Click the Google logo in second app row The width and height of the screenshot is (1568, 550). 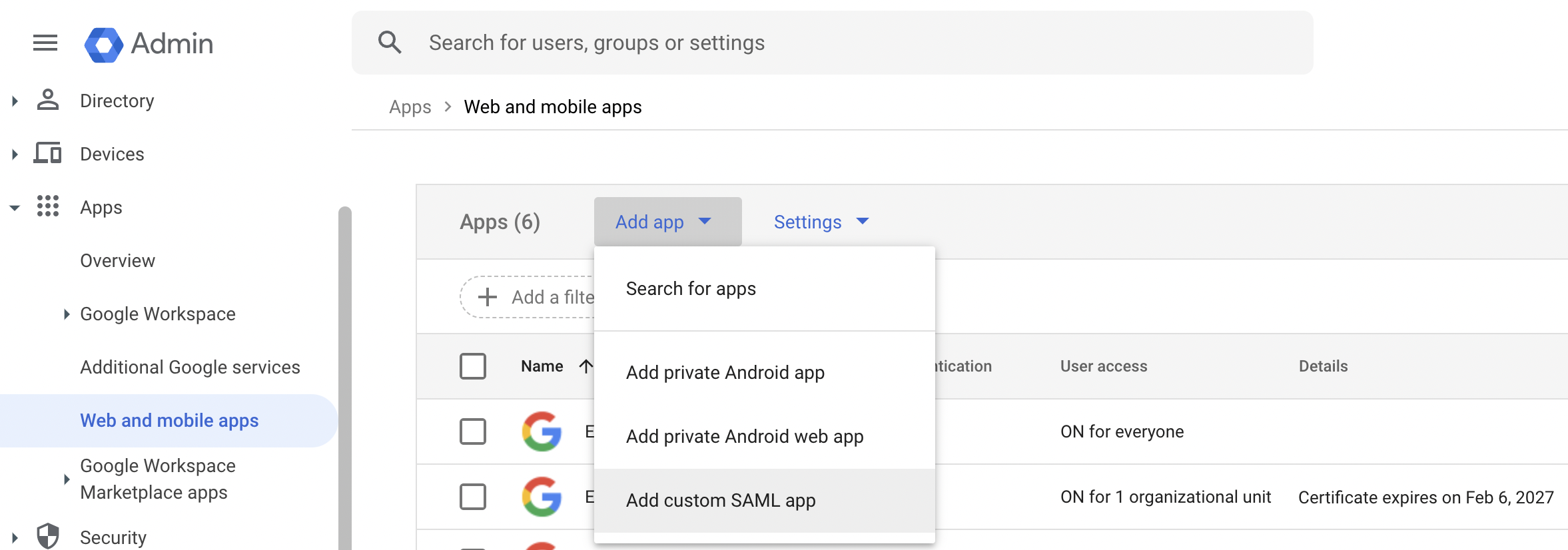[542, 497]
